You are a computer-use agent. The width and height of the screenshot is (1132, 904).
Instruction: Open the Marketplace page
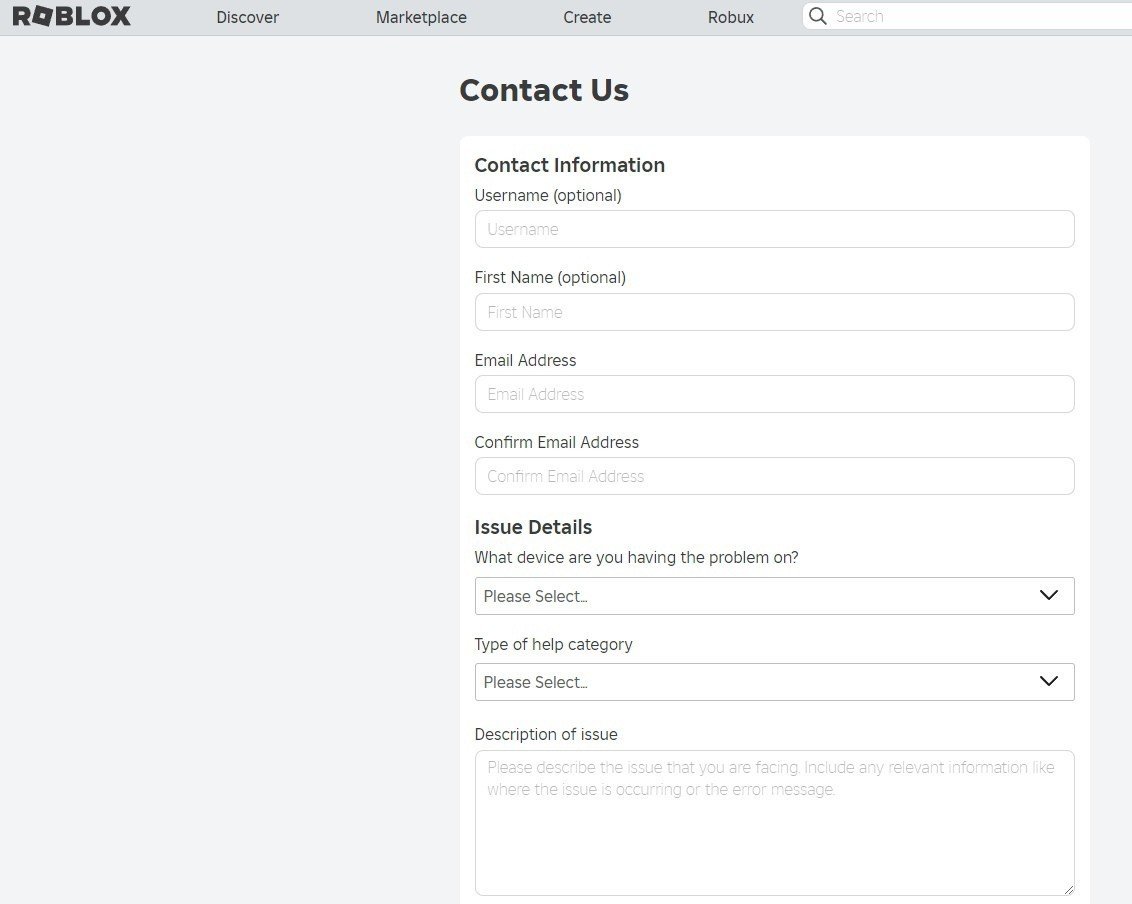click(420, 17)
